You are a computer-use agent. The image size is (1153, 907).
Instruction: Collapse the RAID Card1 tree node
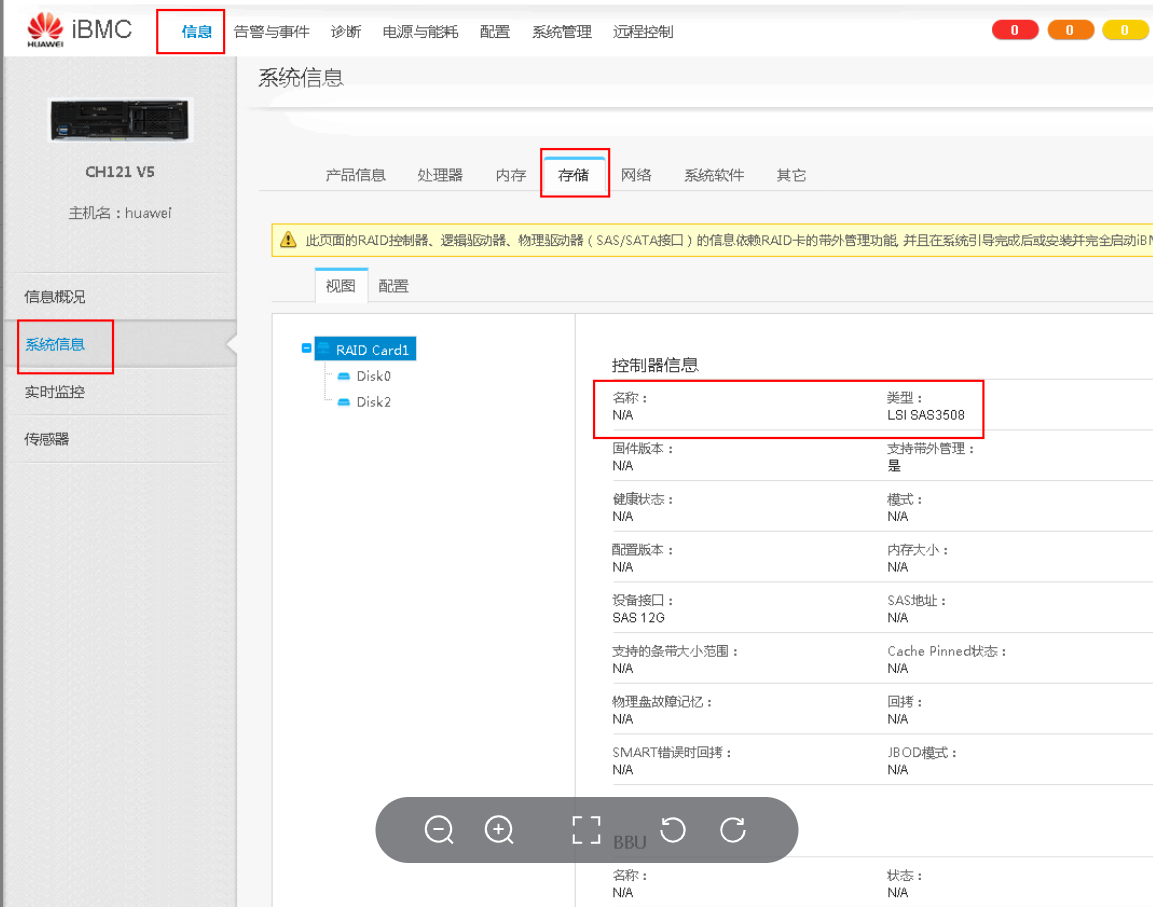tap(307, 348)
